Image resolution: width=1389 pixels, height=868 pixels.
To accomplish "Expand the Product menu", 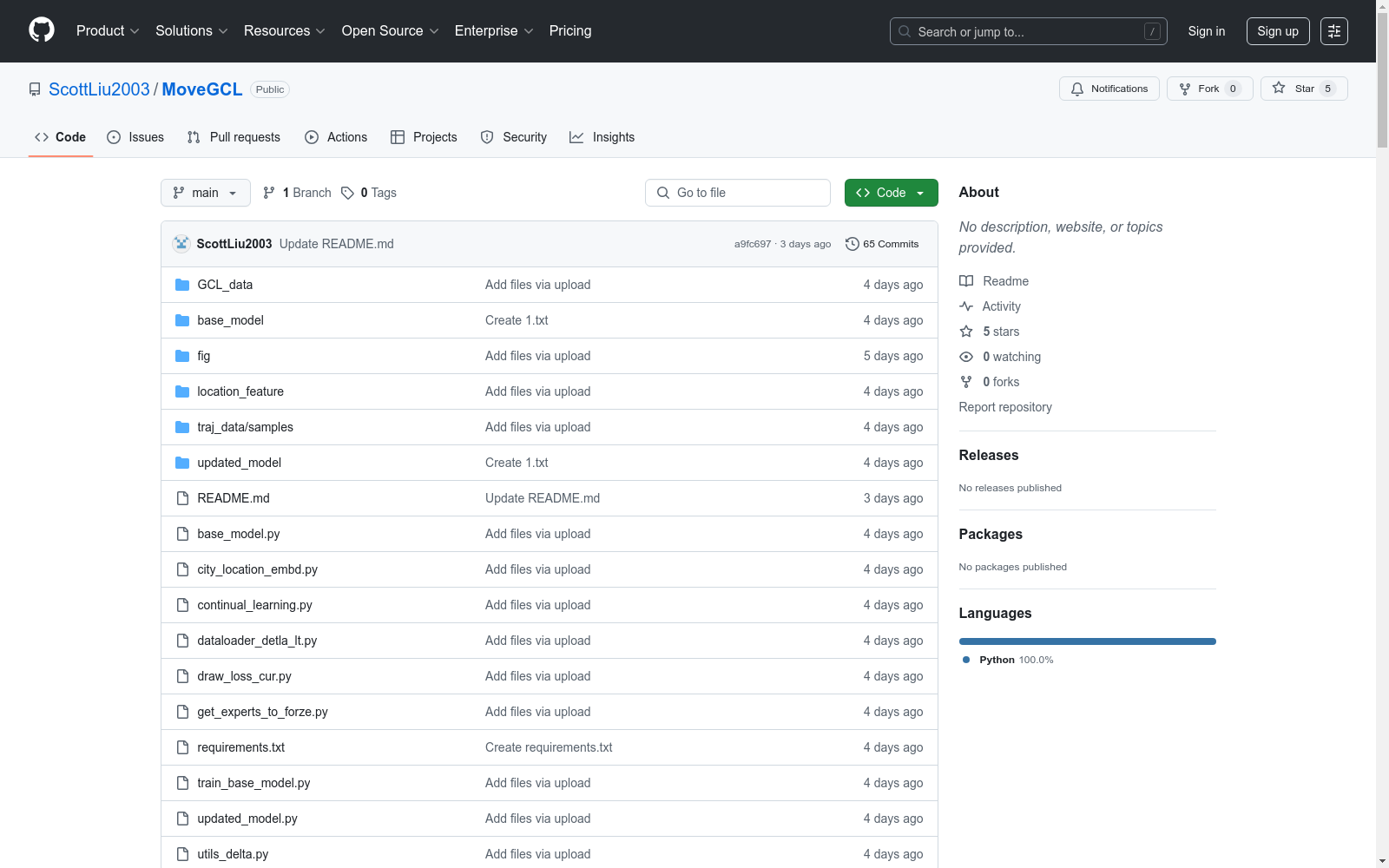I will [x=108, y=30].
